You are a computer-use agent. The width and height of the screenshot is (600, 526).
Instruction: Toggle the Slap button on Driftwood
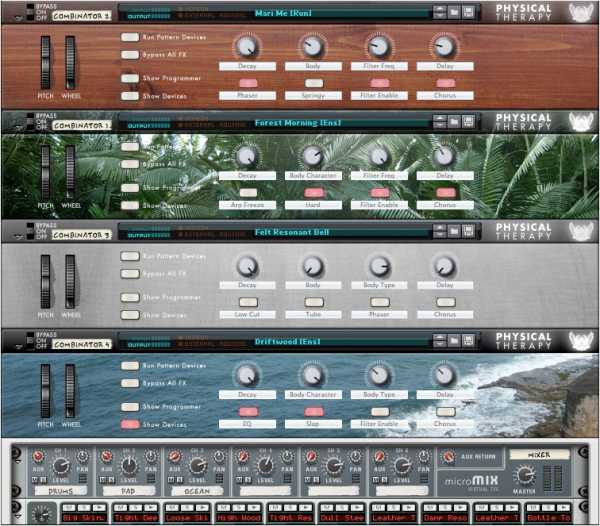pyautogui.click(x=314, y=412)
